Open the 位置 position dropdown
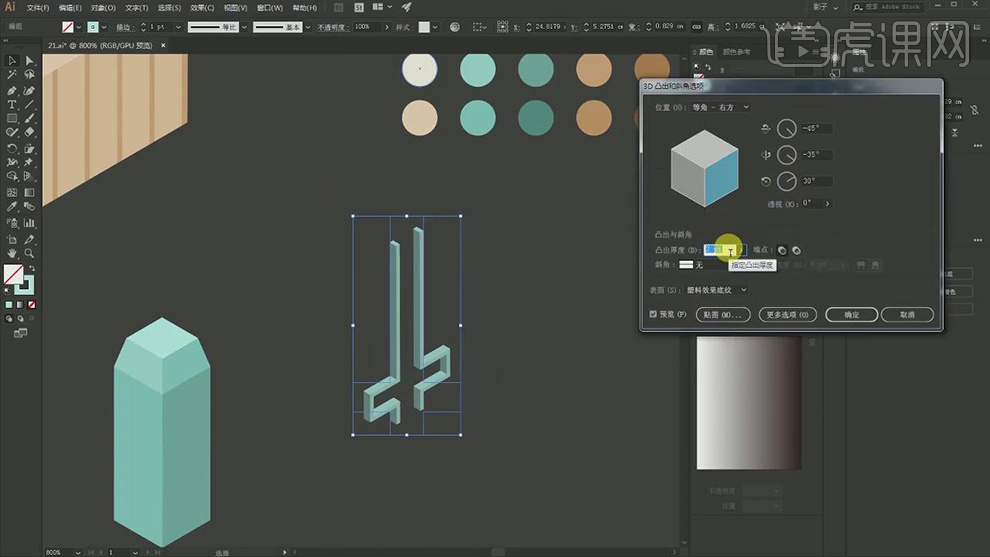Screen dimensions: 990x557 (718, 107)
